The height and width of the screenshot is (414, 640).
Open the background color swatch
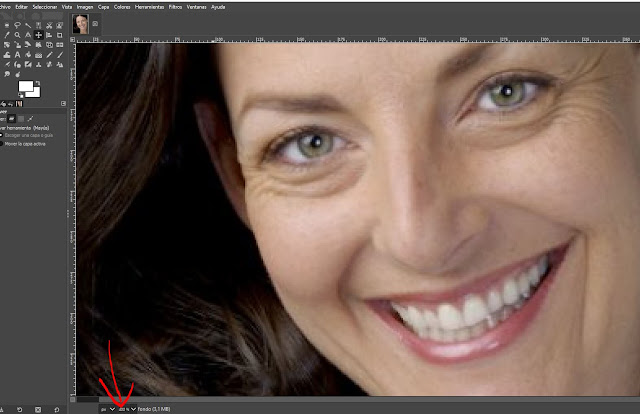(x=37, y=94)
